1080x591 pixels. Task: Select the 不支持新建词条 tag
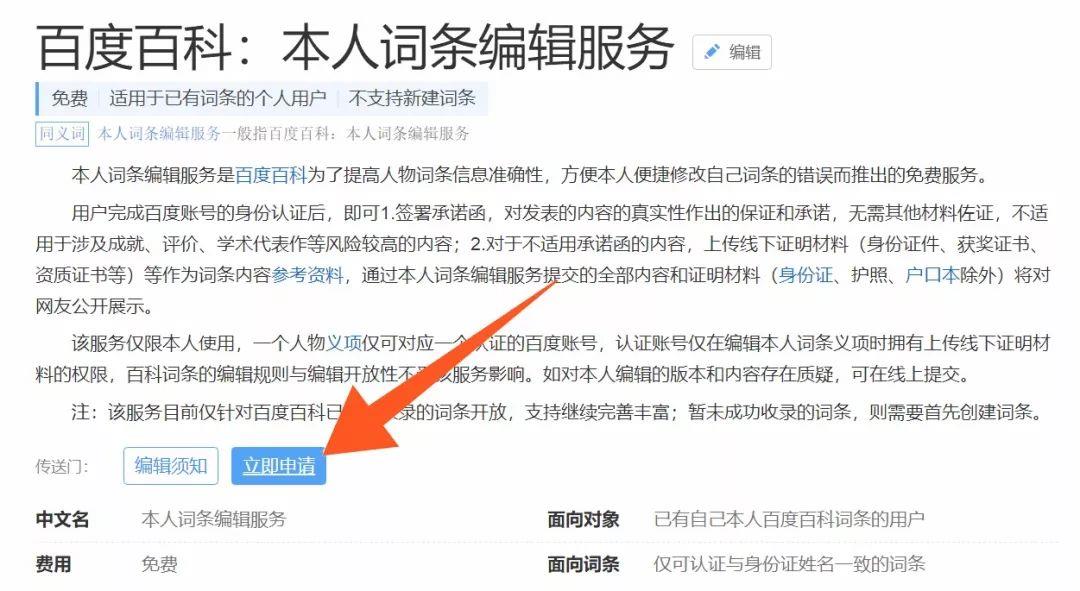(412, 98)
